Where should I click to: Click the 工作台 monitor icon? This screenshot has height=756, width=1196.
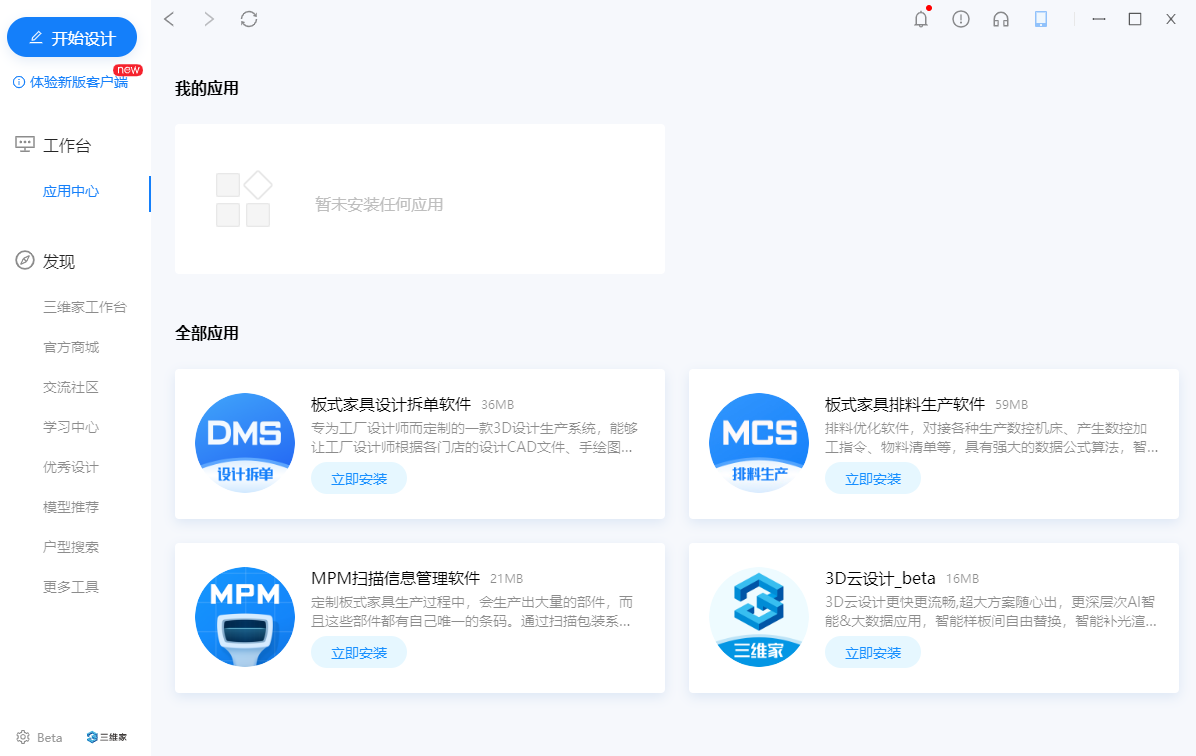[25, 144]
